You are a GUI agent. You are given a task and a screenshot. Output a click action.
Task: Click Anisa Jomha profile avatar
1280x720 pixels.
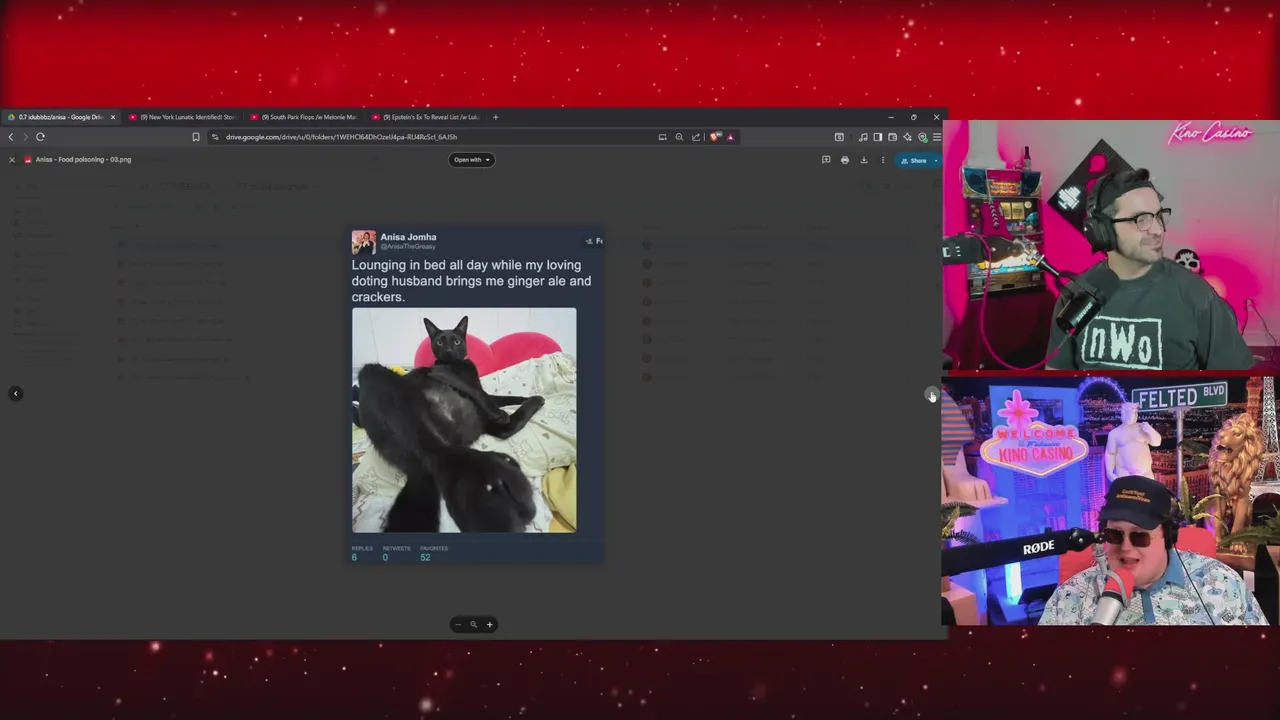[363, 242]
